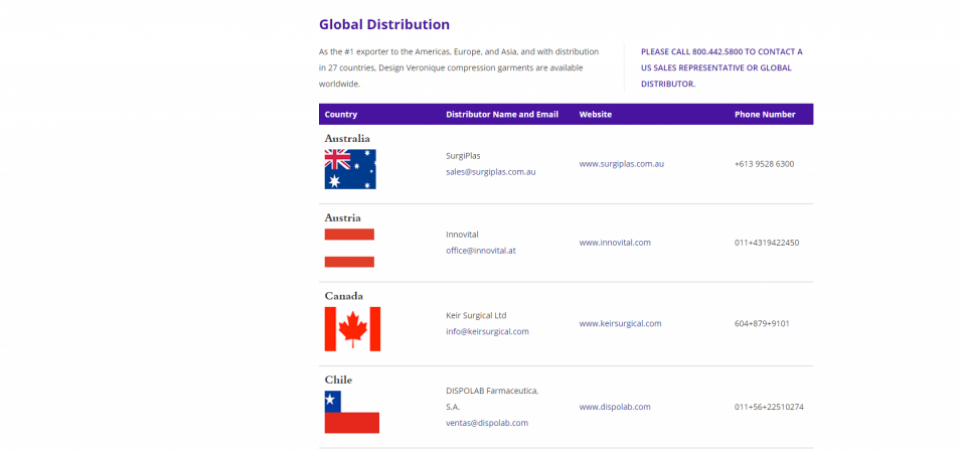Email sales@surgiplas.com.au
Screen dimensions: 960x450
491,172
